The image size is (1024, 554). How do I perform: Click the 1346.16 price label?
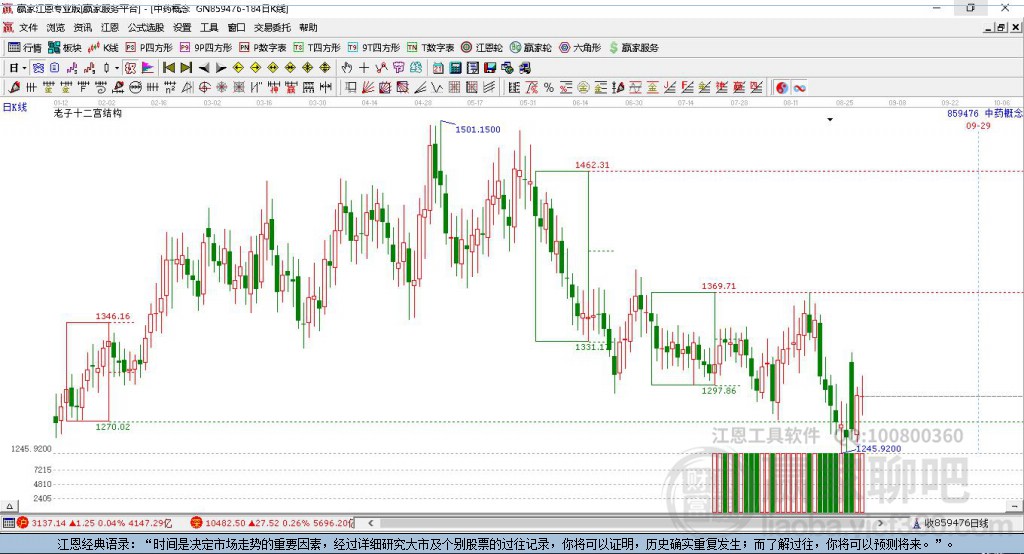112,316
